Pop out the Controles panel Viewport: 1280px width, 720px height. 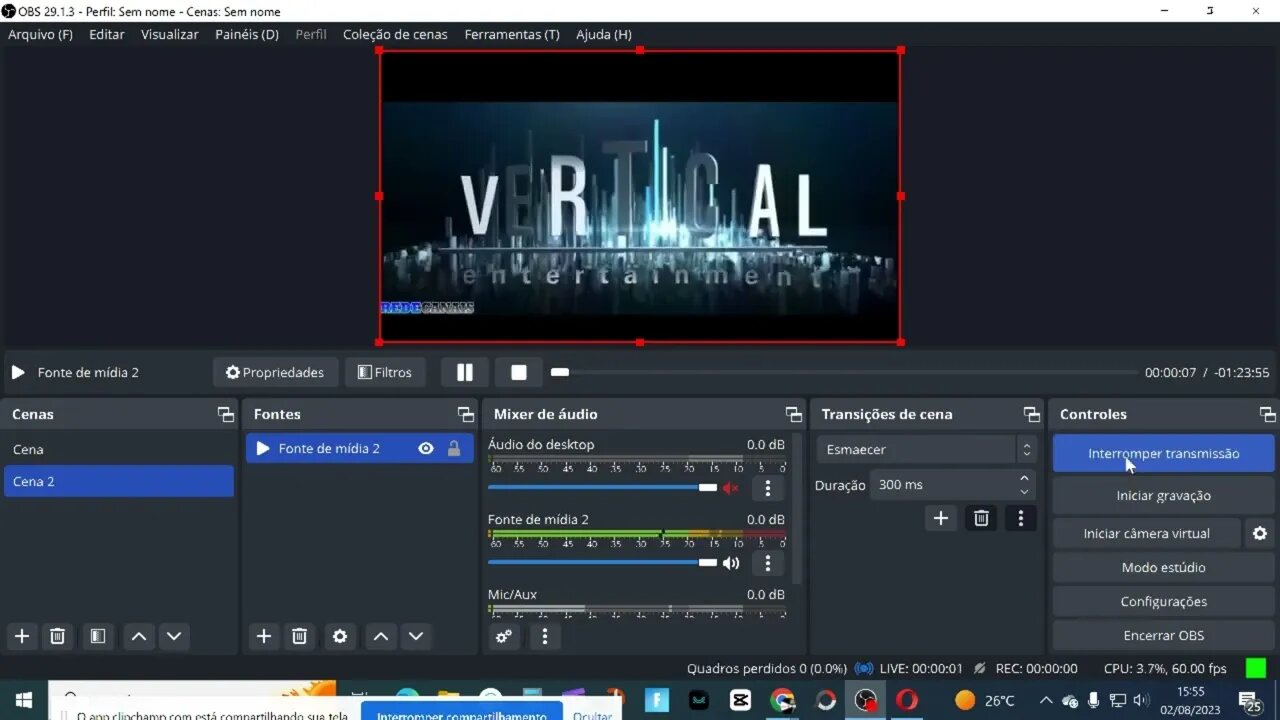point(1268,414)
